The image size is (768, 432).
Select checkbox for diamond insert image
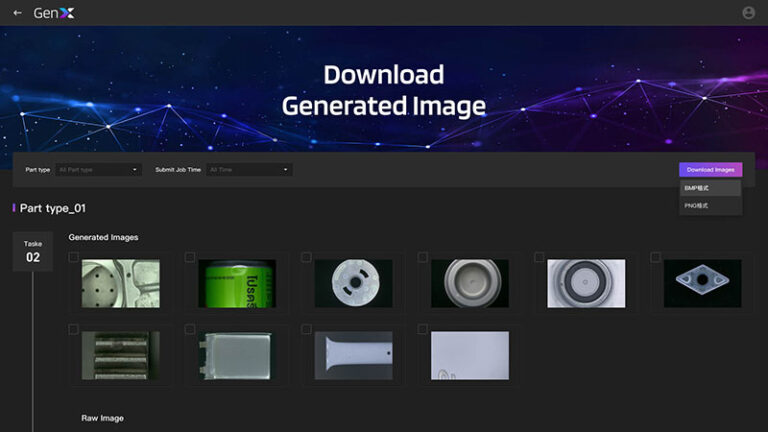click(x=655, y=257)
